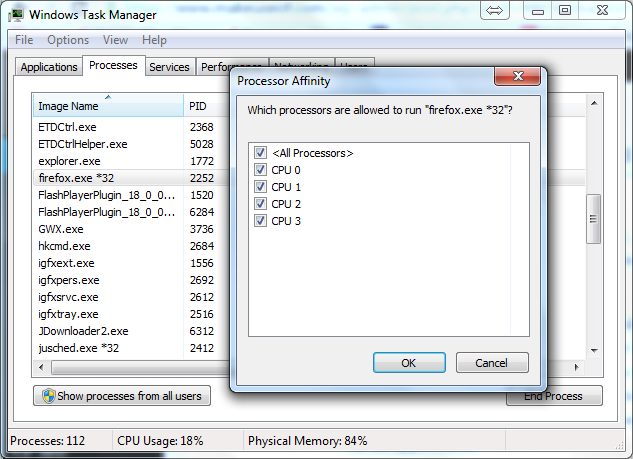This screenshot has width=633, height=459.
Task: Open the Options menu
Action: [68, 40]
